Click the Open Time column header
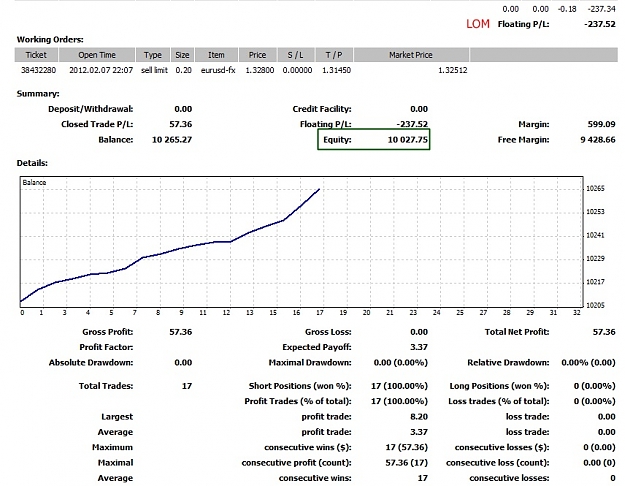Image resolution: width=625 pixels, height=486 pixels. pos(97,55)
